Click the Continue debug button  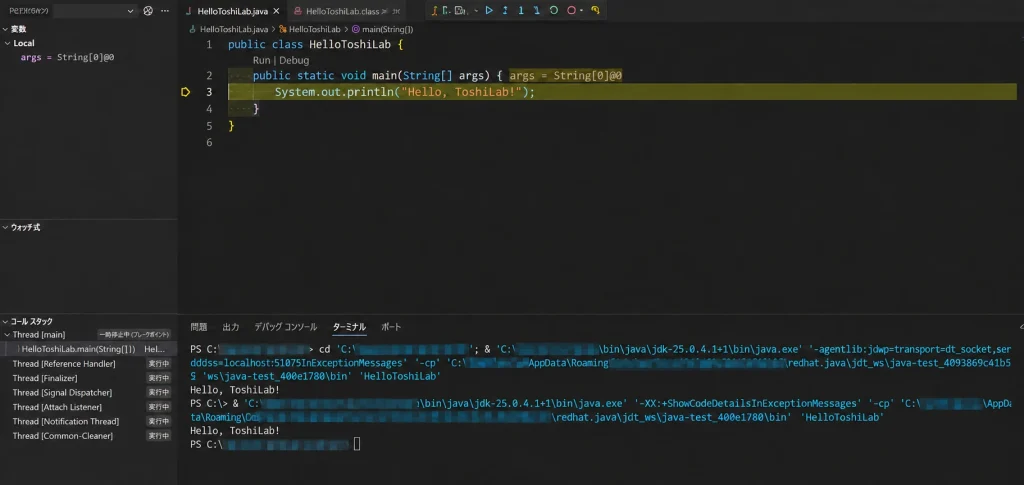[489, 10]
